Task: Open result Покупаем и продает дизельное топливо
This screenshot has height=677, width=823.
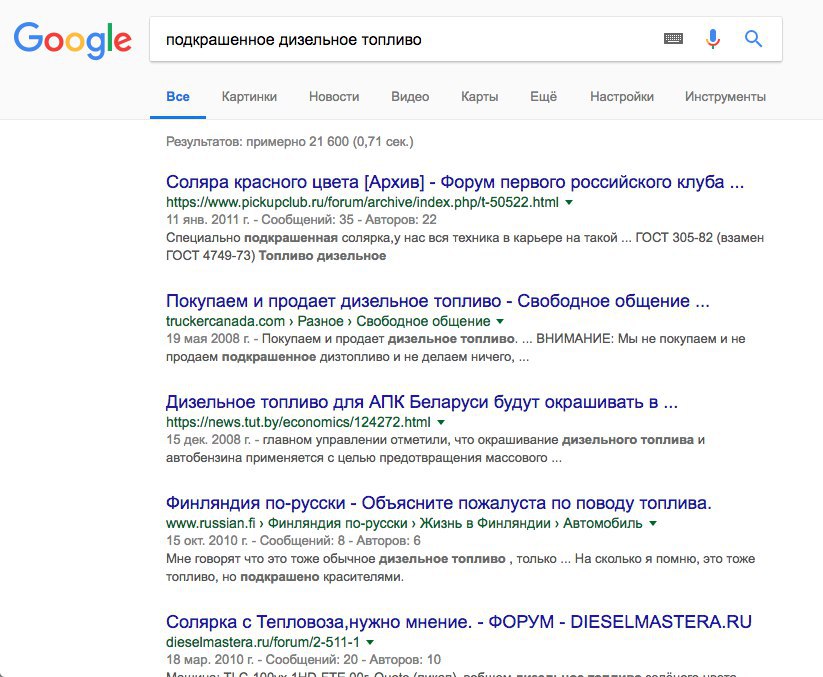Action: pos(438,301)
